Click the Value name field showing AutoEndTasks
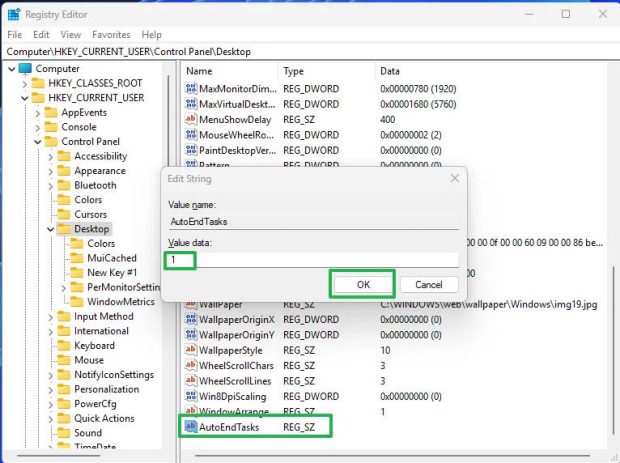The image size is (620, 463). (313, 221)
